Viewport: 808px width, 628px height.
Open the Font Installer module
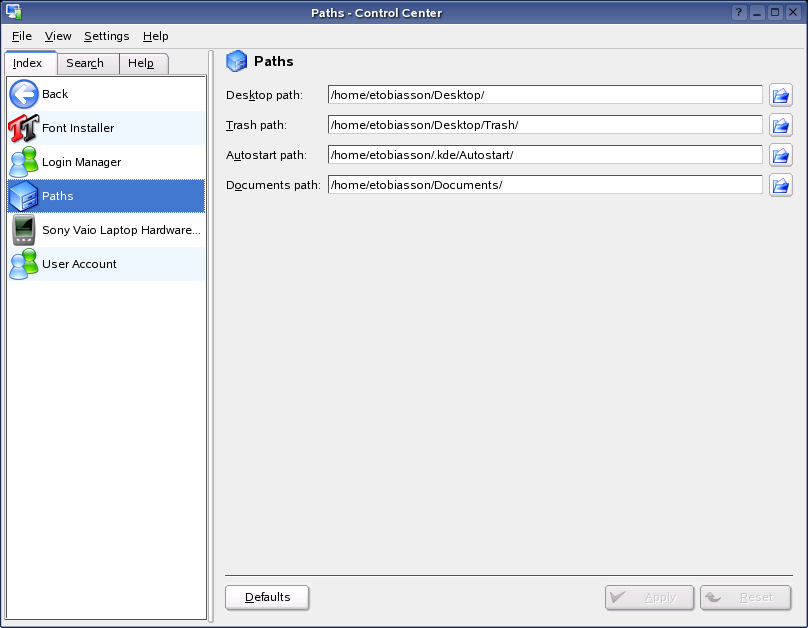click(x=78, y=128)
